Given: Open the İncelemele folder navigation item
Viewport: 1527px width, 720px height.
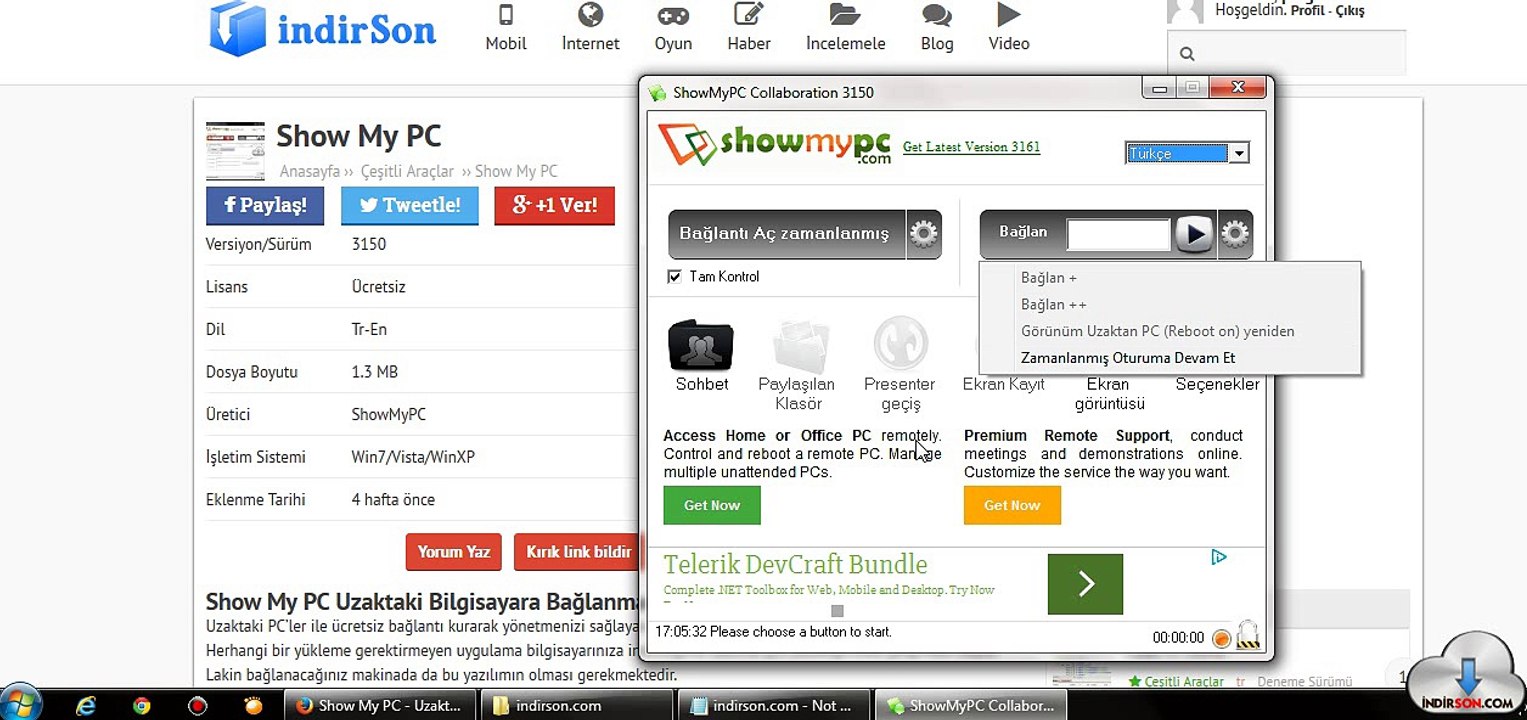Looking at the screenshot, I should [x=845, y=28].
